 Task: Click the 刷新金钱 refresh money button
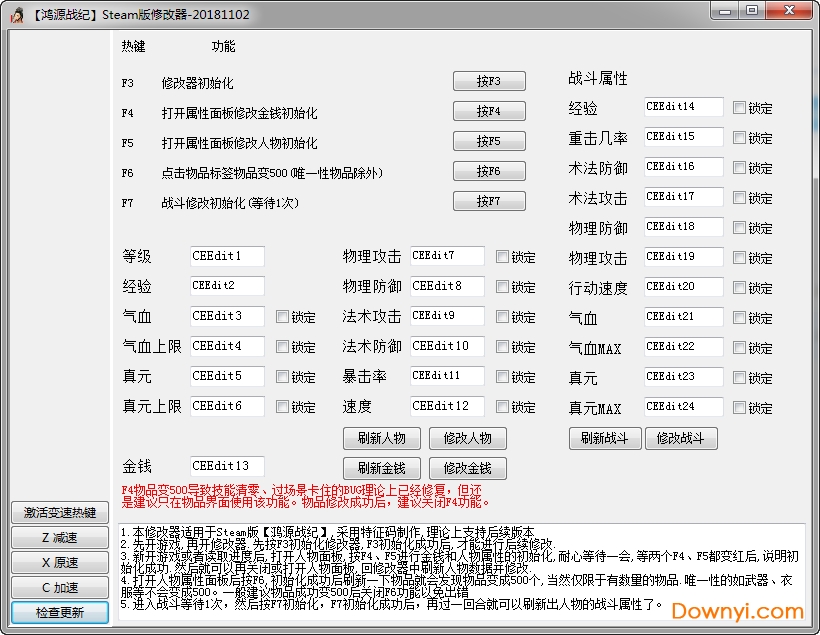tap(380, 468)
